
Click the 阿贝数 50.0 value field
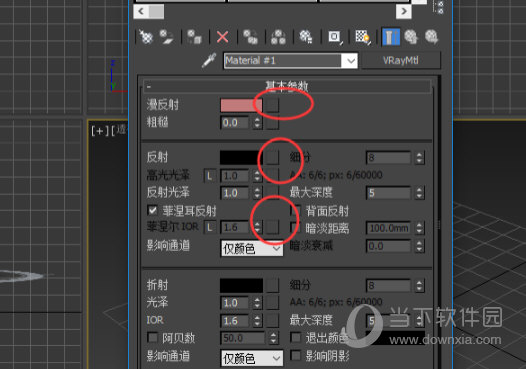click(243, 338)
